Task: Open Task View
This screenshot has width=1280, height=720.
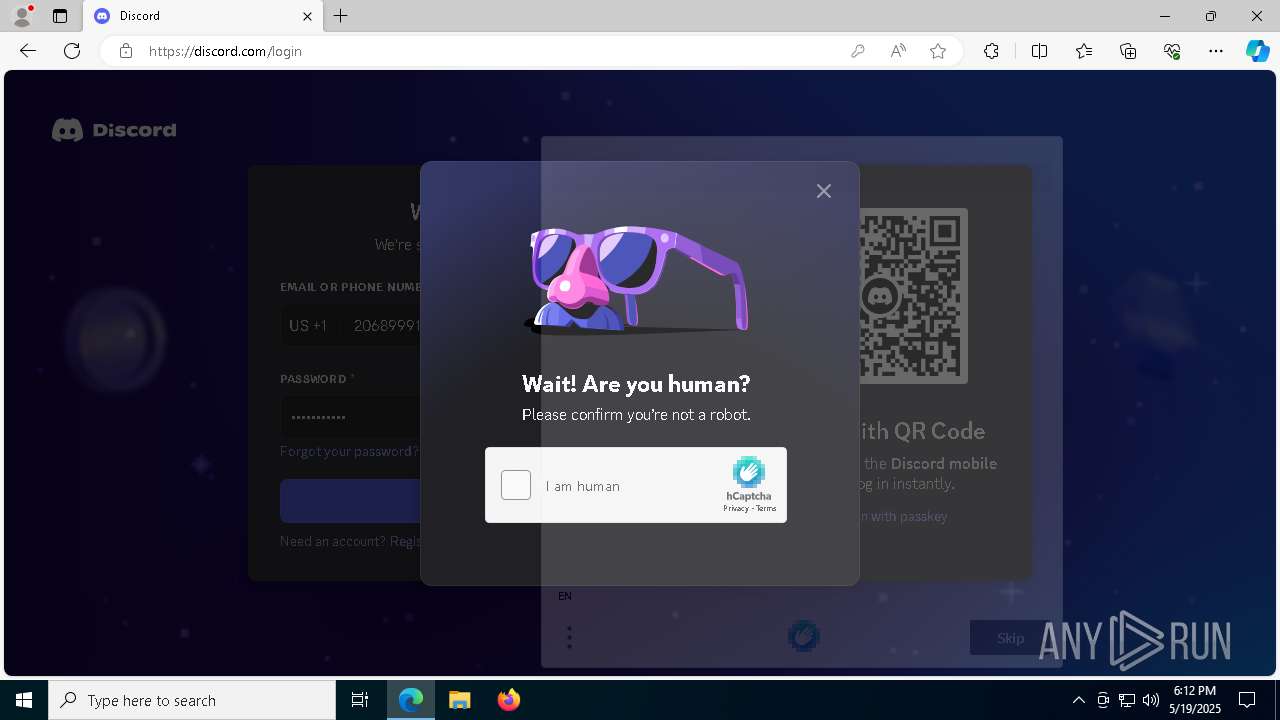Action: 360,700
